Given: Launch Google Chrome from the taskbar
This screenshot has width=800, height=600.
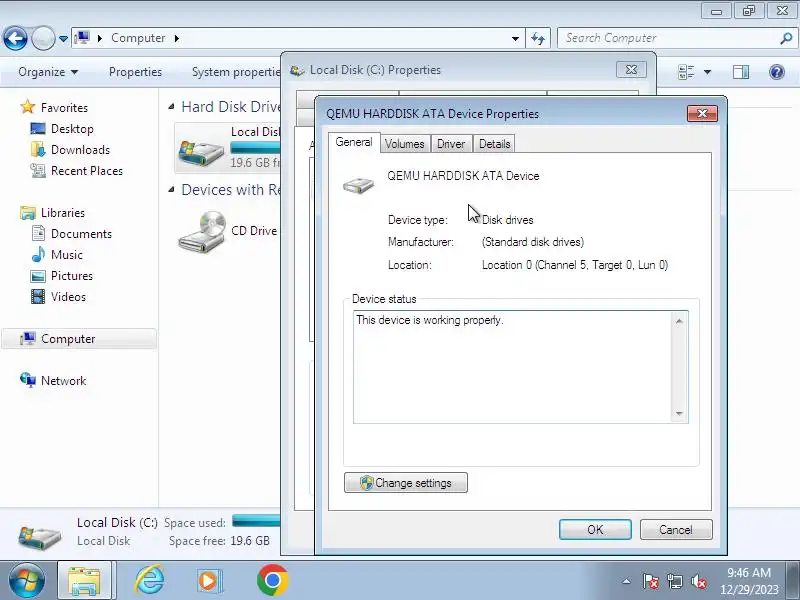Looking at the screenshot, I should click(272, 580).
